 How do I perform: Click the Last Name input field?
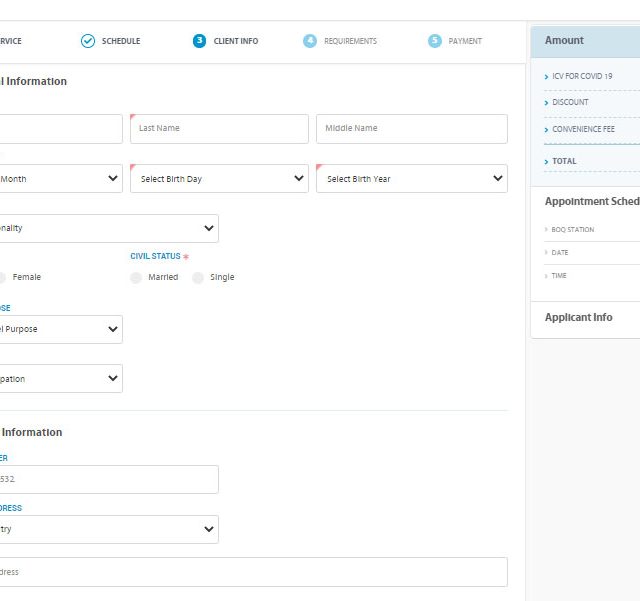[x=219, y=129]
